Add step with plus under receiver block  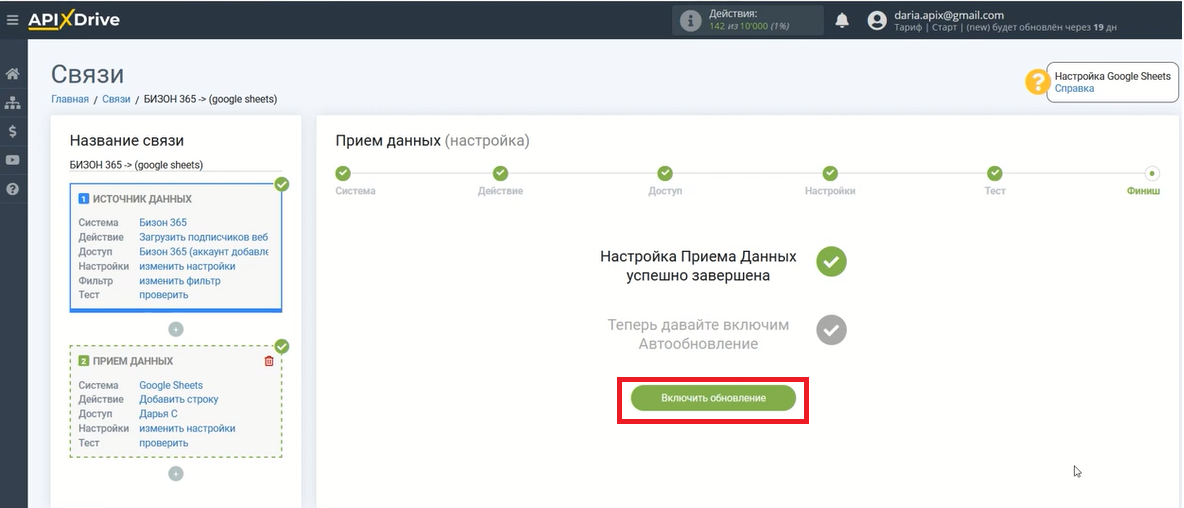click(x=176, y=474)
